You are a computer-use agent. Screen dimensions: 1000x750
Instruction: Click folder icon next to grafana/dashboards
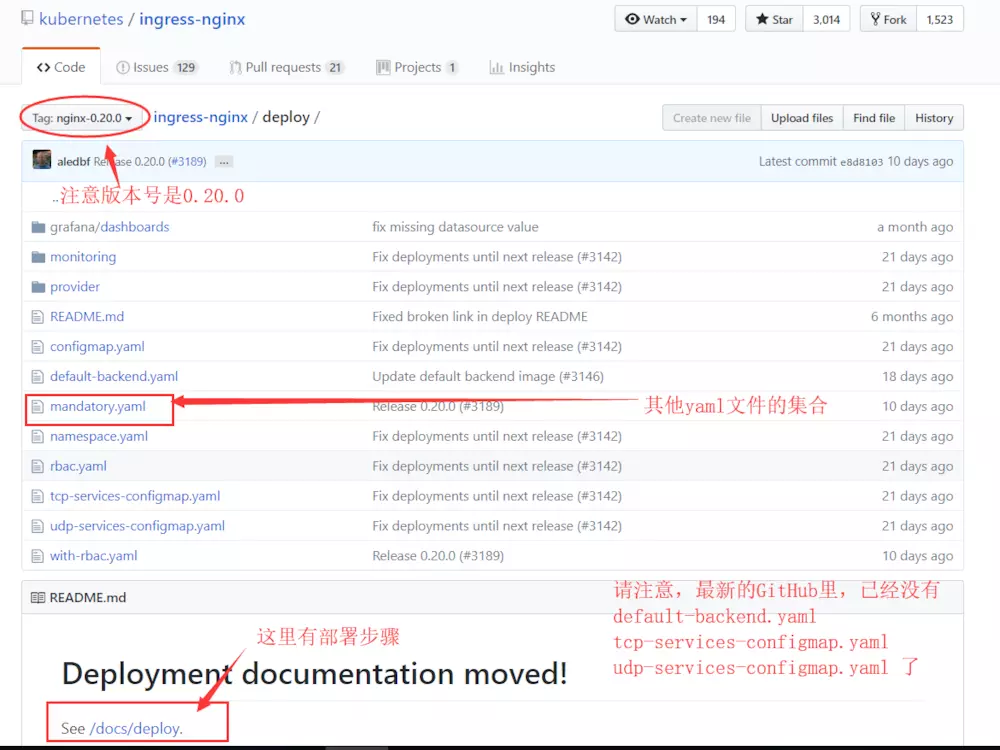38,227
